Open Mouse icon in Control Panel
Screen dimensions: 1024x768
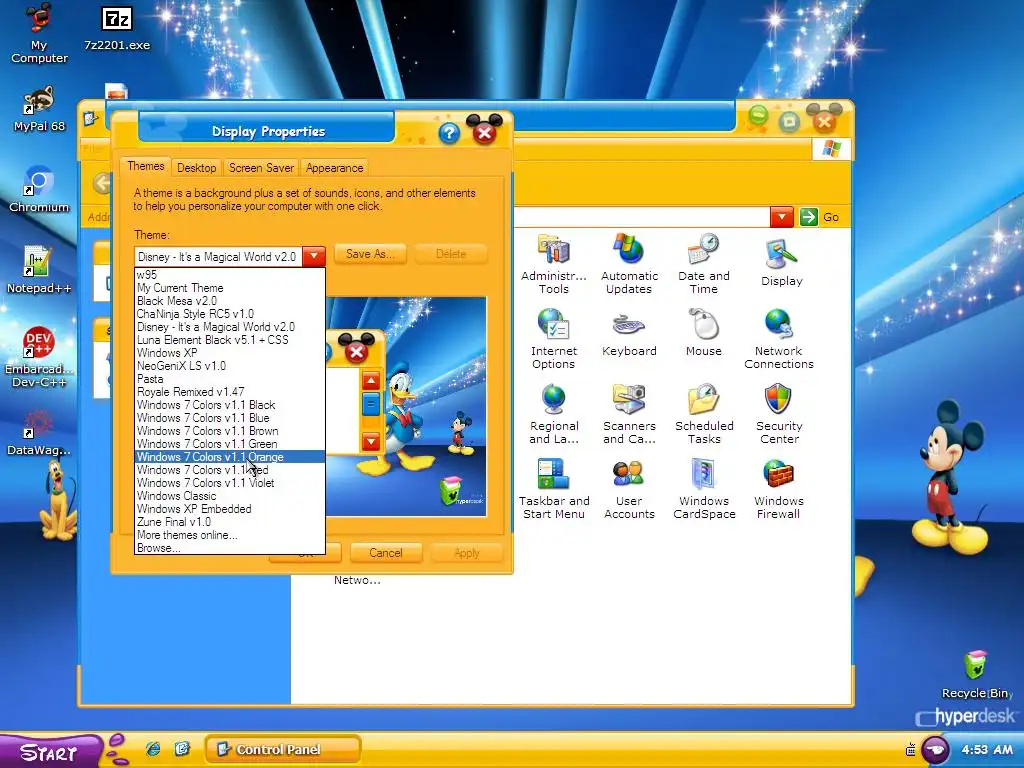703,333
